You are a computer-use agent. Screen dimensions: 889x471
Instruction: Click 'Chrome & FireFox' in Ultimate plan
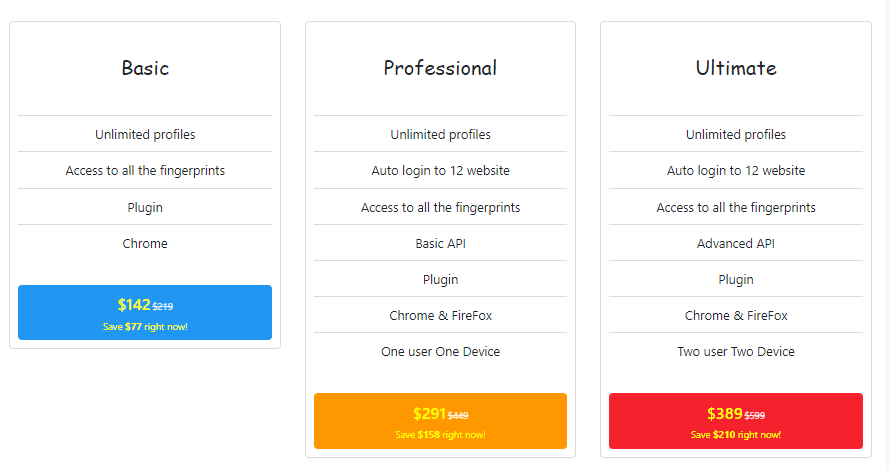click(x=736, y=315)
